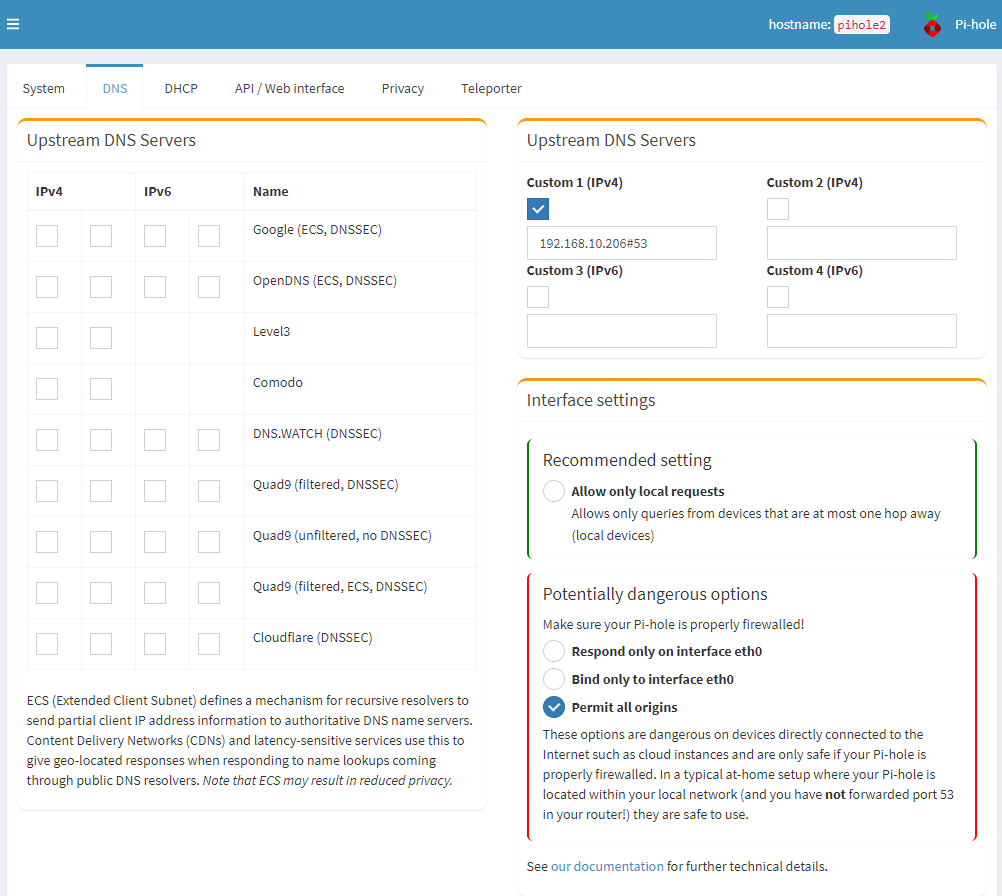Open the API / Web interface tab
The image size is (1002, 896).
(289, 88)
